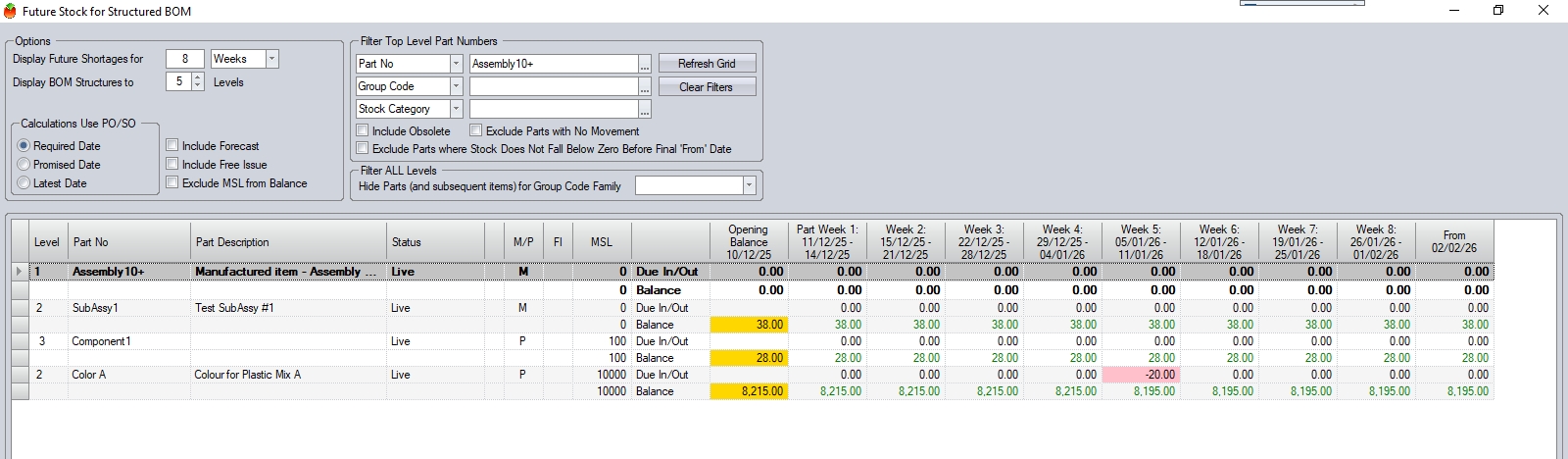The height and width of the screenshot is (459, 1568).
Task: Click row selector arrow for Assembly10+
Action: pyautogui.click(x=20, y=272)
